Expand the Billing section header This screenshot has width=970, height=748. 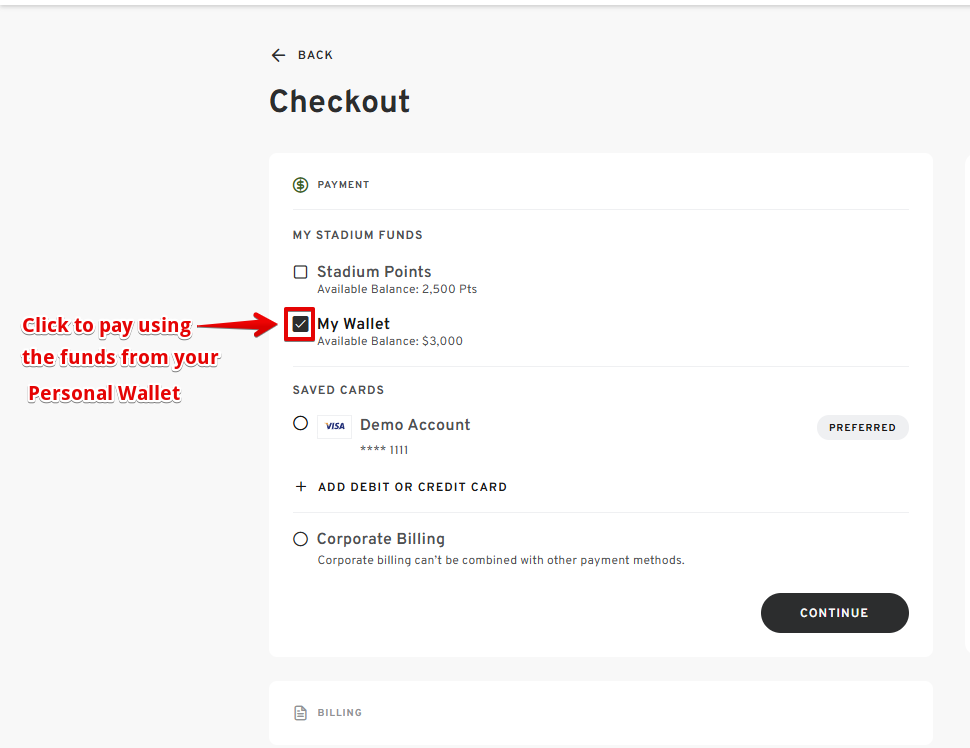340,713
